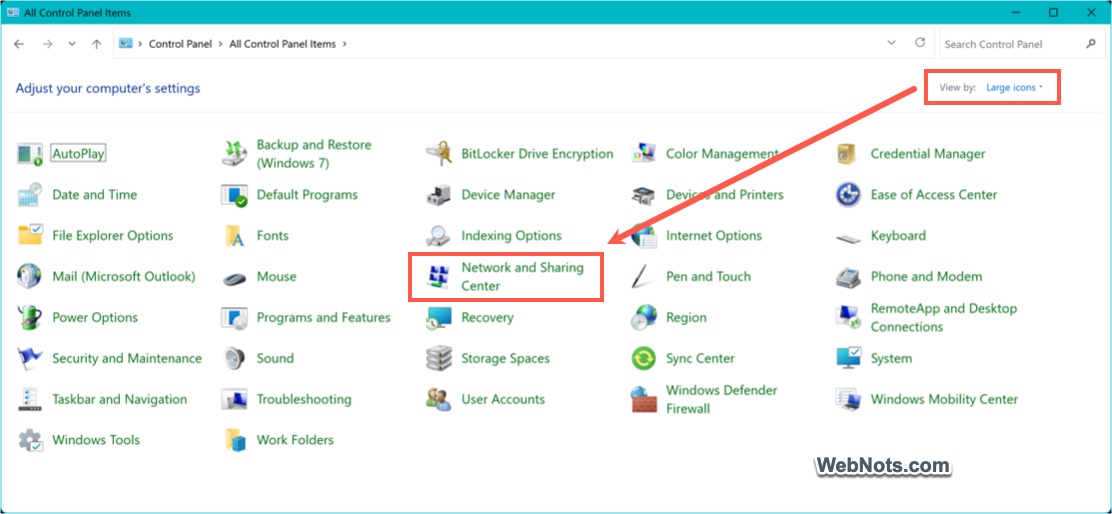Screen dimensions: 1112x514
Task: Open the Mail (Microsoft Outlook) icon
Action: point(30,276)
